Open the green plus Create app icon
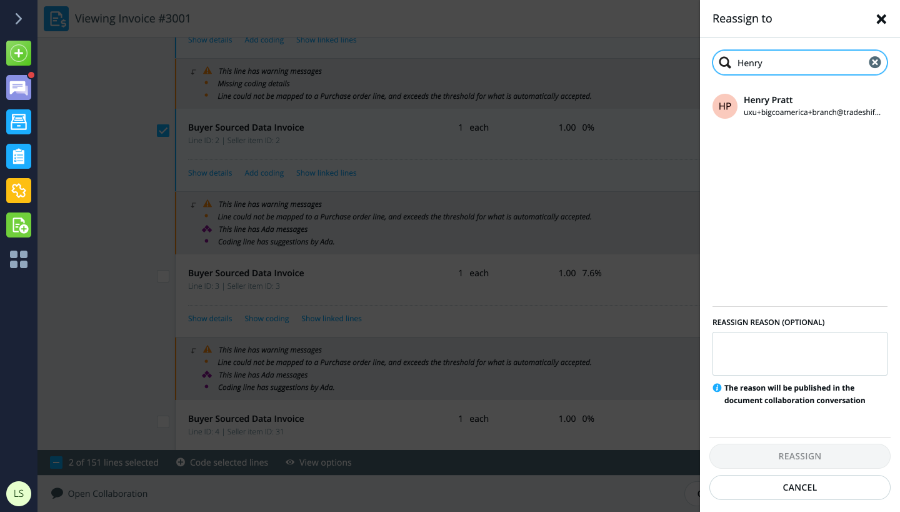The width and height of the screenshot is (900, 512). 18,53
